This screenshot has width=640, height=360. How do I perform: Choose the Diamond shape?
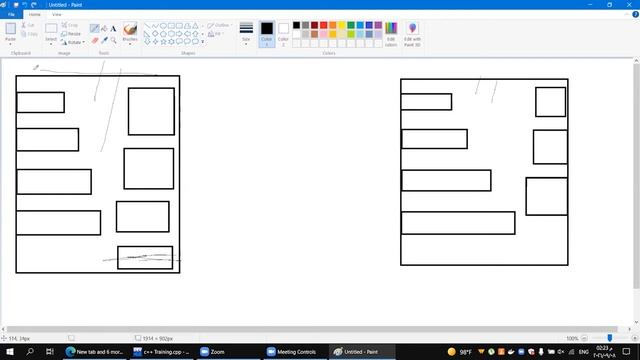tap(155, 33)
